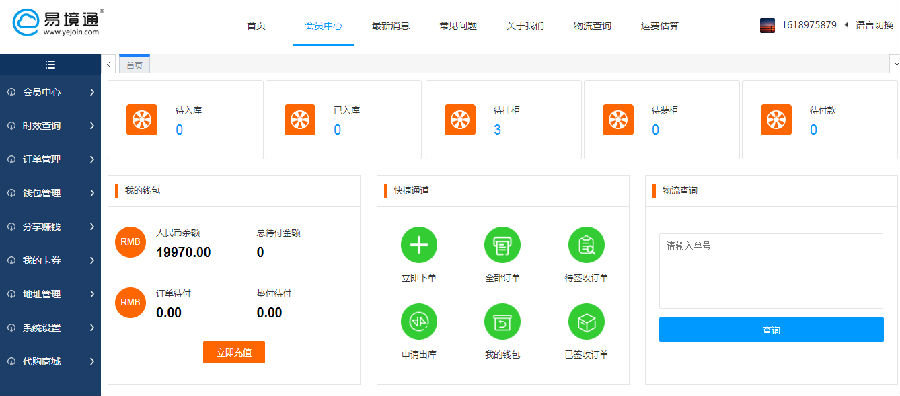The height and width of the screenshot is (396, 900).
Task: Open 全部订单 all orders green icon
Action: [502, 245]
